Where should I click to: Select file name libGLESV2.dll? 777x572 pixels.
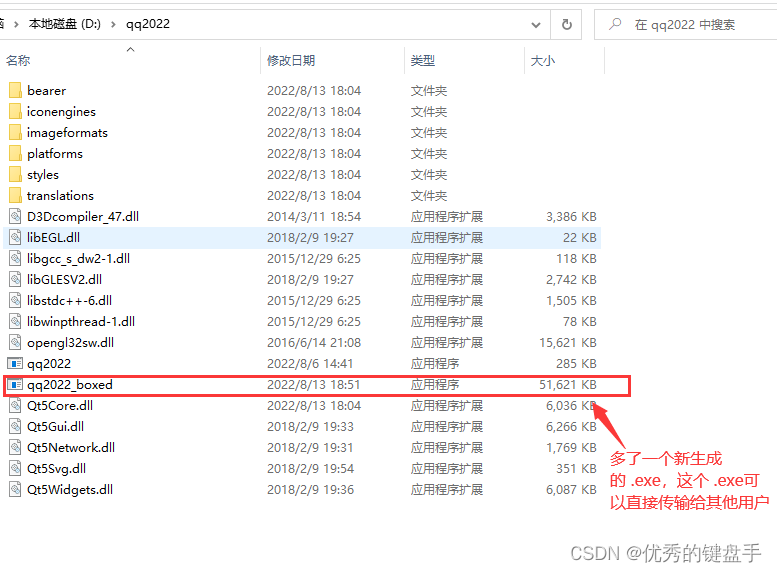point(64,280)
